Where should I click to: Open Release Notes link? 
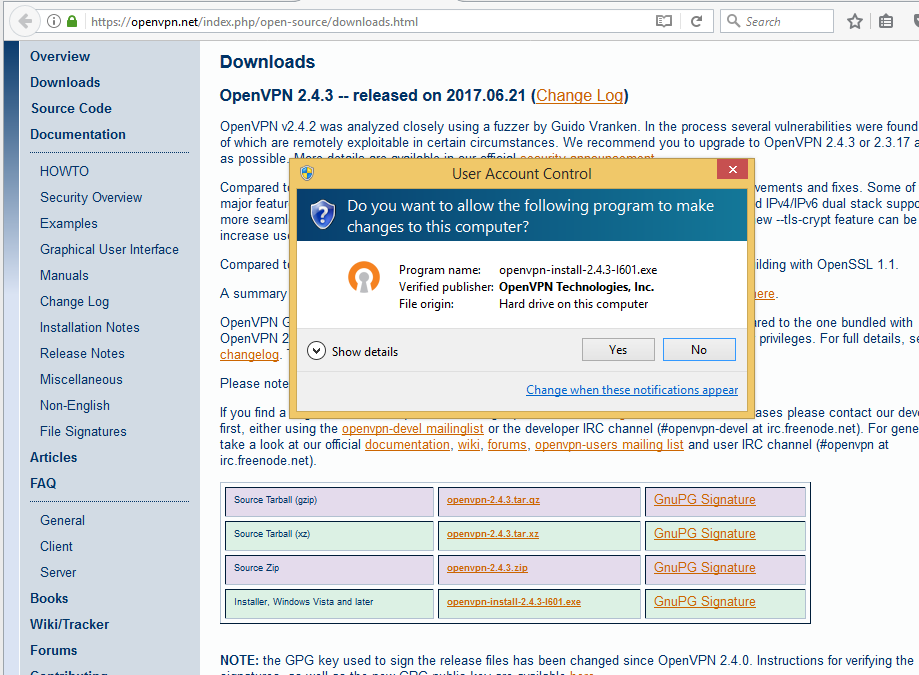[x=82, y=353]
